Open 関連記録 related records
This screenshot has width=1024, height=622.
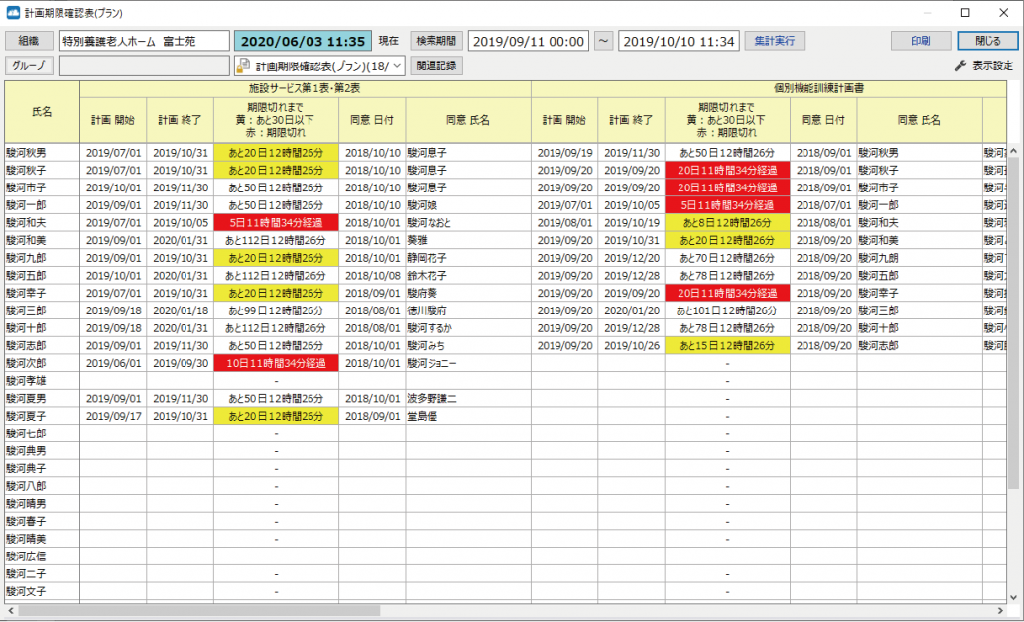pos(435,66)
